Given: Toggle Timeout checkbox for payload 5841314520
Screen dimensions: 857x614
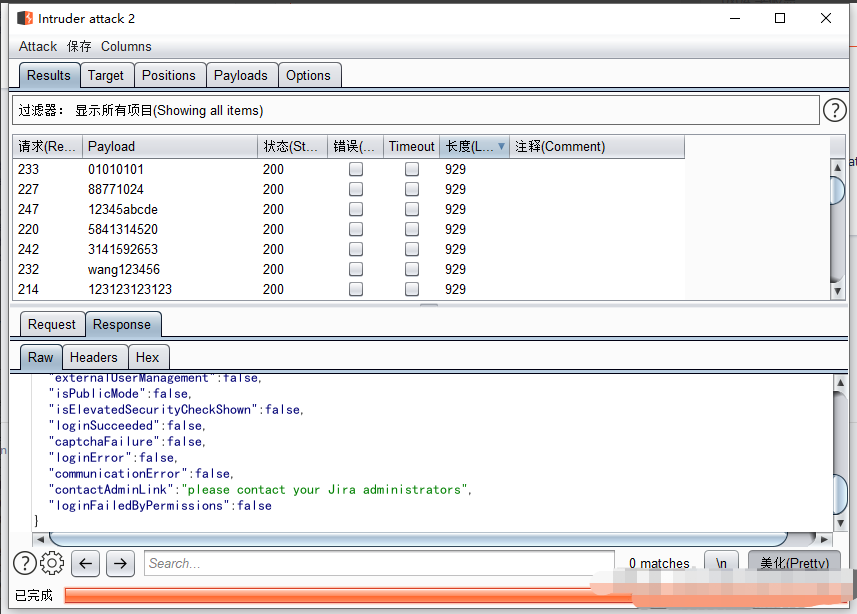Looking at the screenshot, I should click(x=412, y=229).
